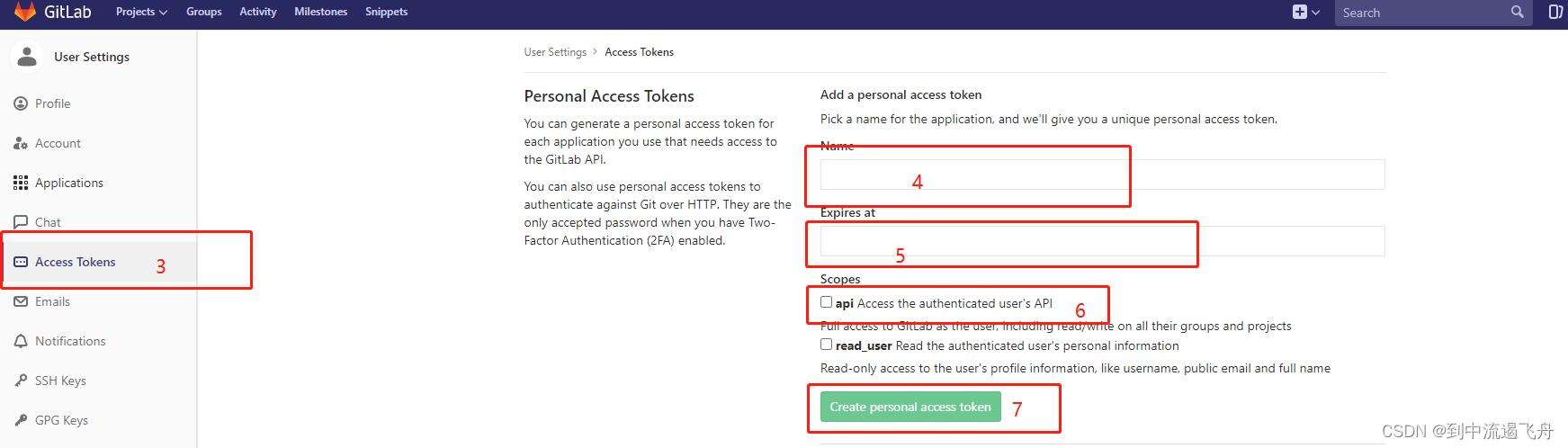
Task: Click the token Name input field
Action: click(x=1102, y=175)
